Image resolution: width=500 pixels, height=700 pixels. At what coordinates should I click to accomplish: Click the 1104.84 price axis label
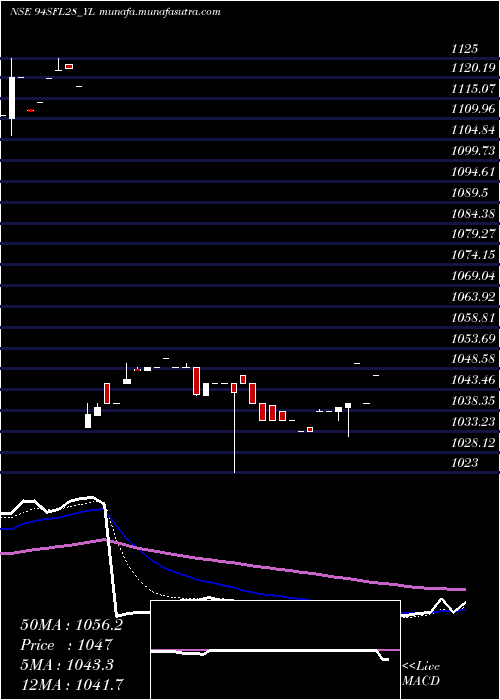tap(473, 130)
